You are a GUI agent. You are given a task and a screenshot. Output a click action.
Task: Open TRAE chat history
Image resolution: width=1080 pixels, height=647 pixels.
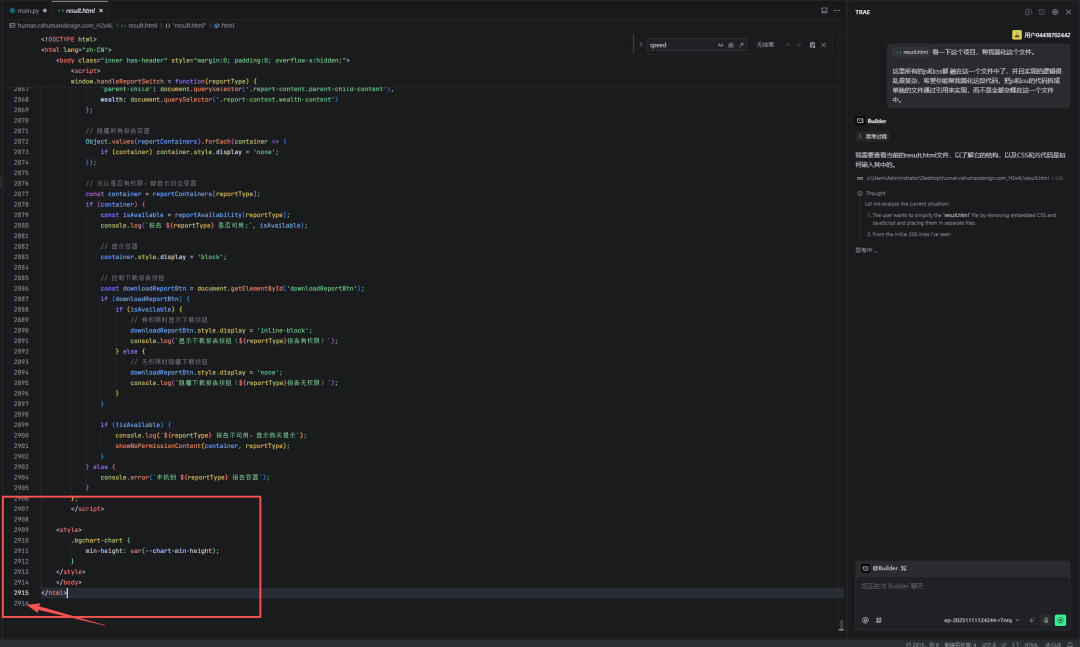[1041, 12]
